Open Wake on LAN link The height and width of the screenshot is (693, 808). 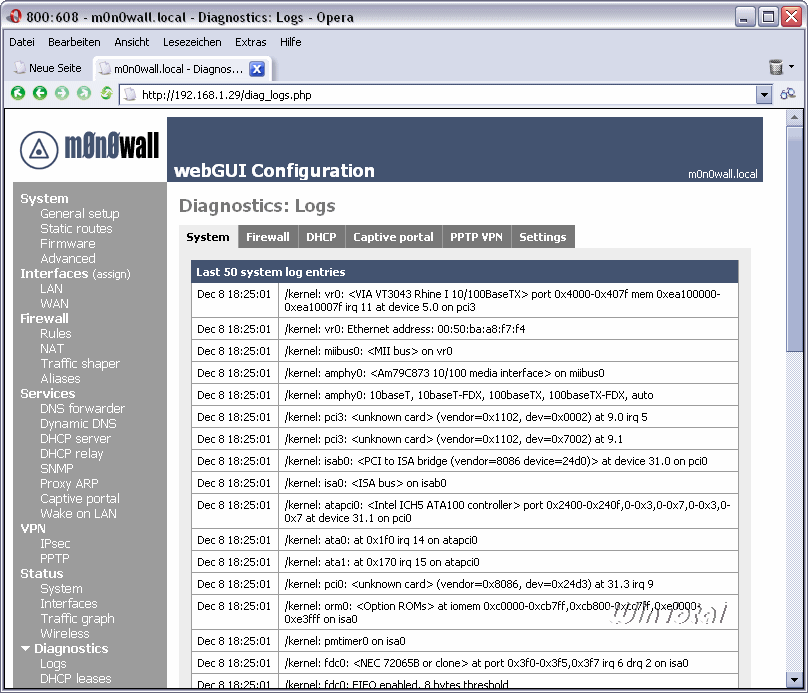tap(78, 513)
